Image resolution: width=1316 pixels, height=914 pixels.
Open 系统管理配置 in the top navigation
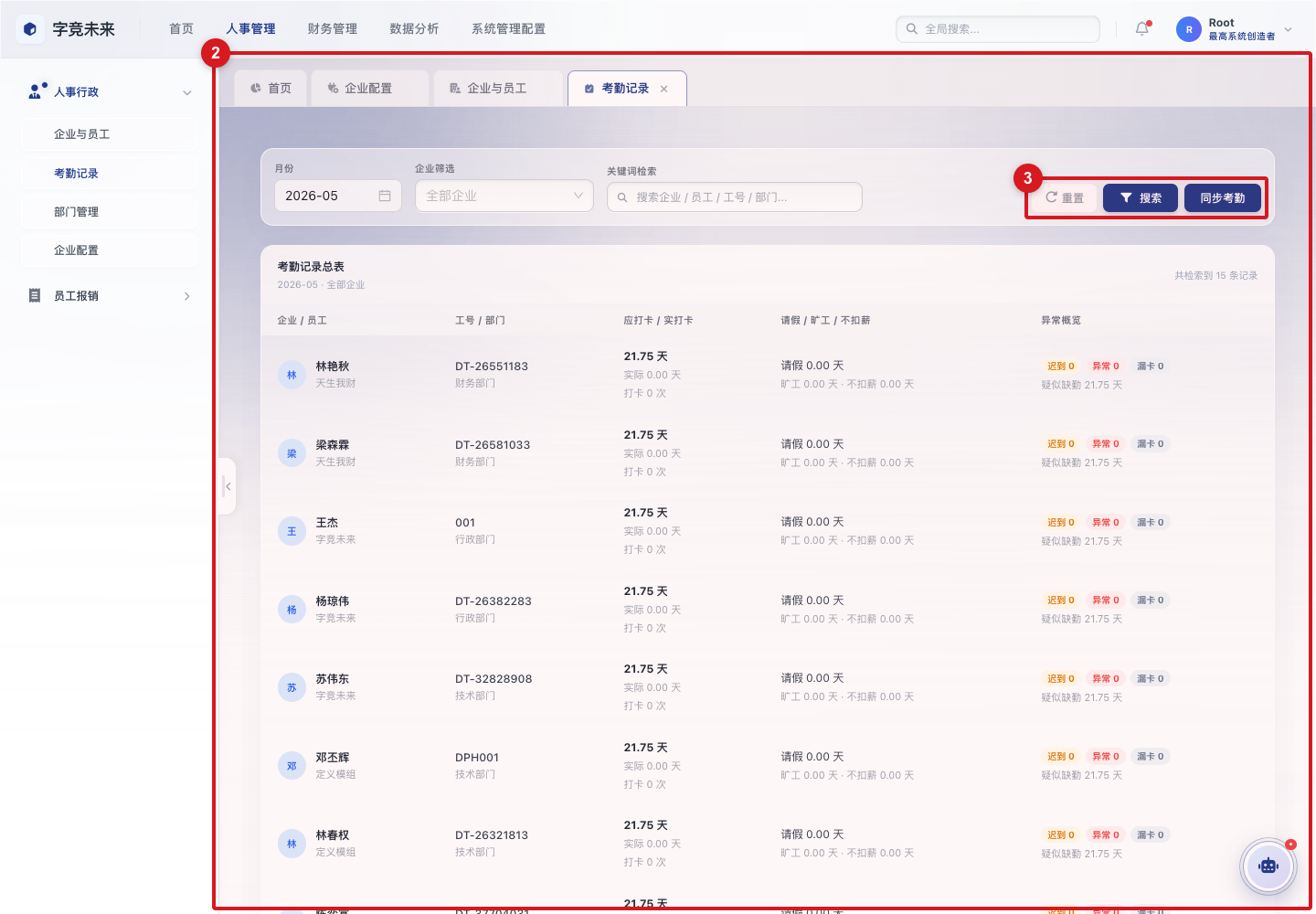508,29
